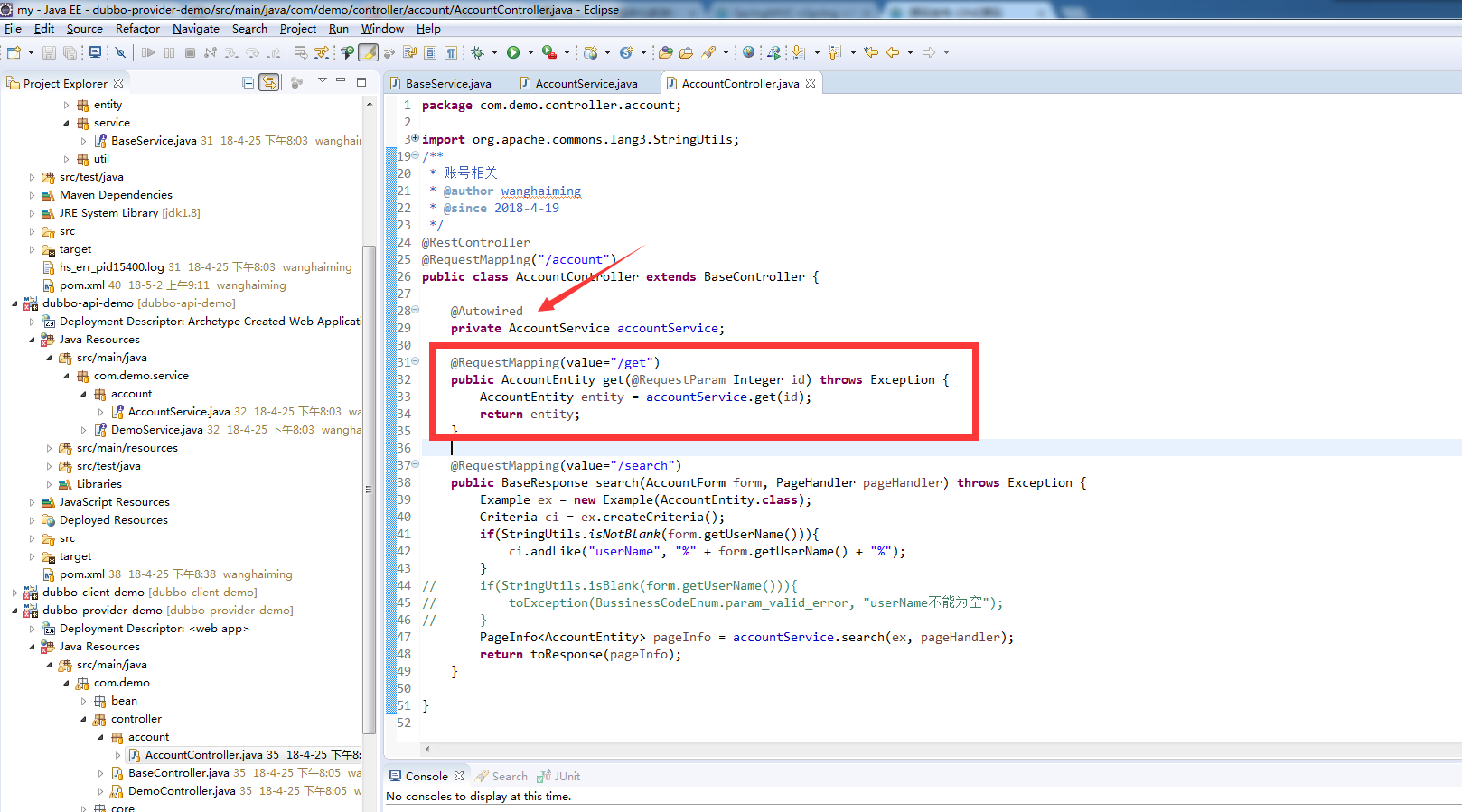Click the Maximize Project Explorer panel icon
Viewport: 1462px width, 812px height.
361,82
